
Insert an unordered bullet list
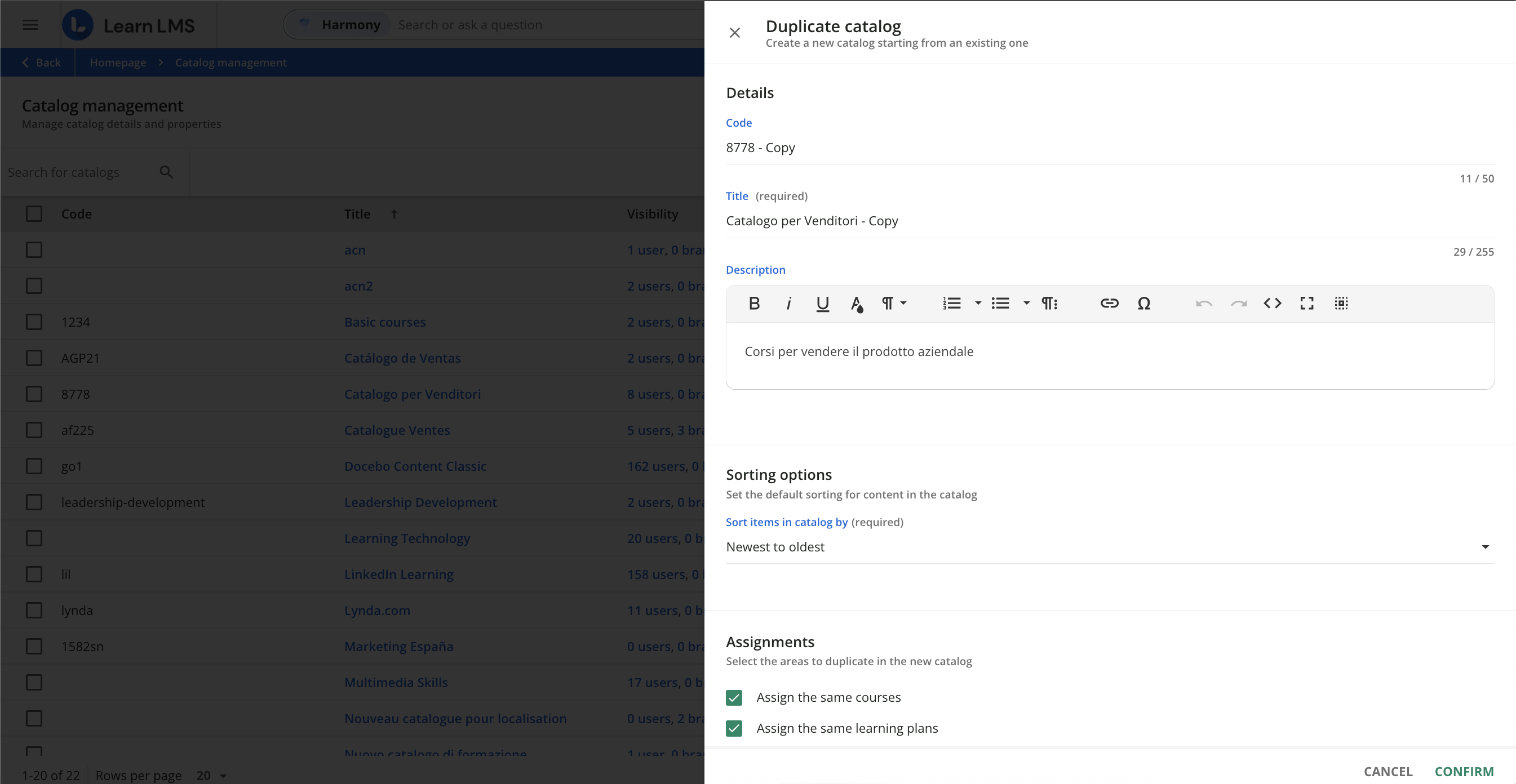[1000, 304]
